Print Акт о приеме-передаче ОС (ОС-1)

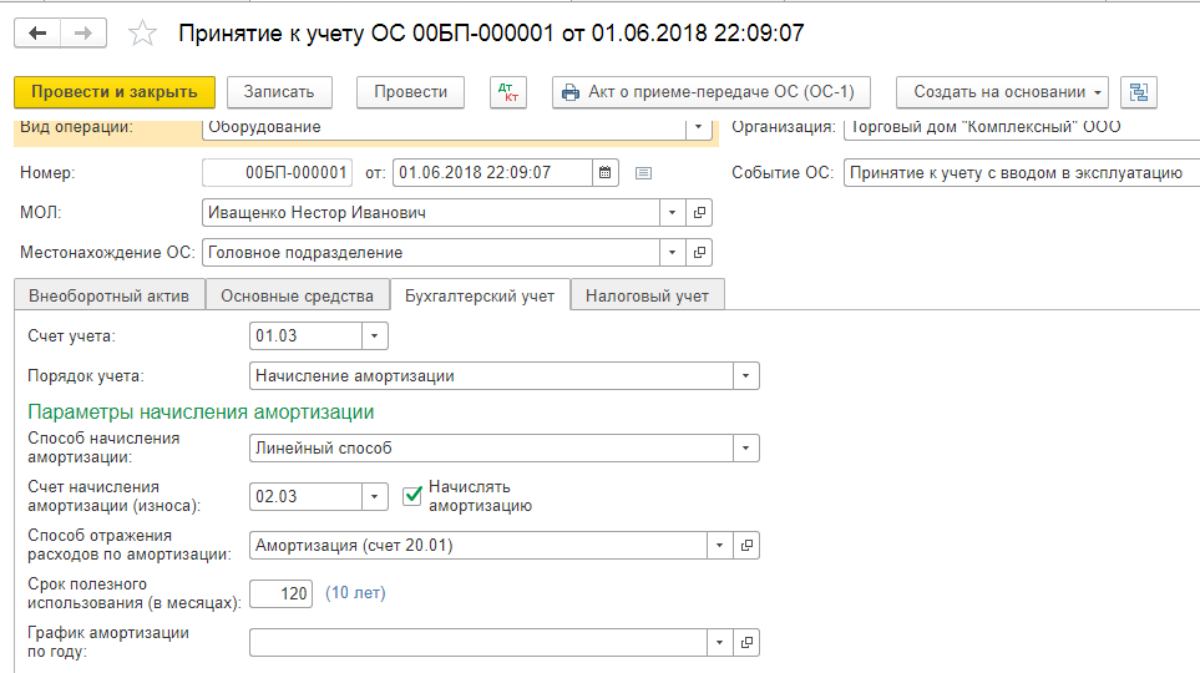(x=711, y=92)
